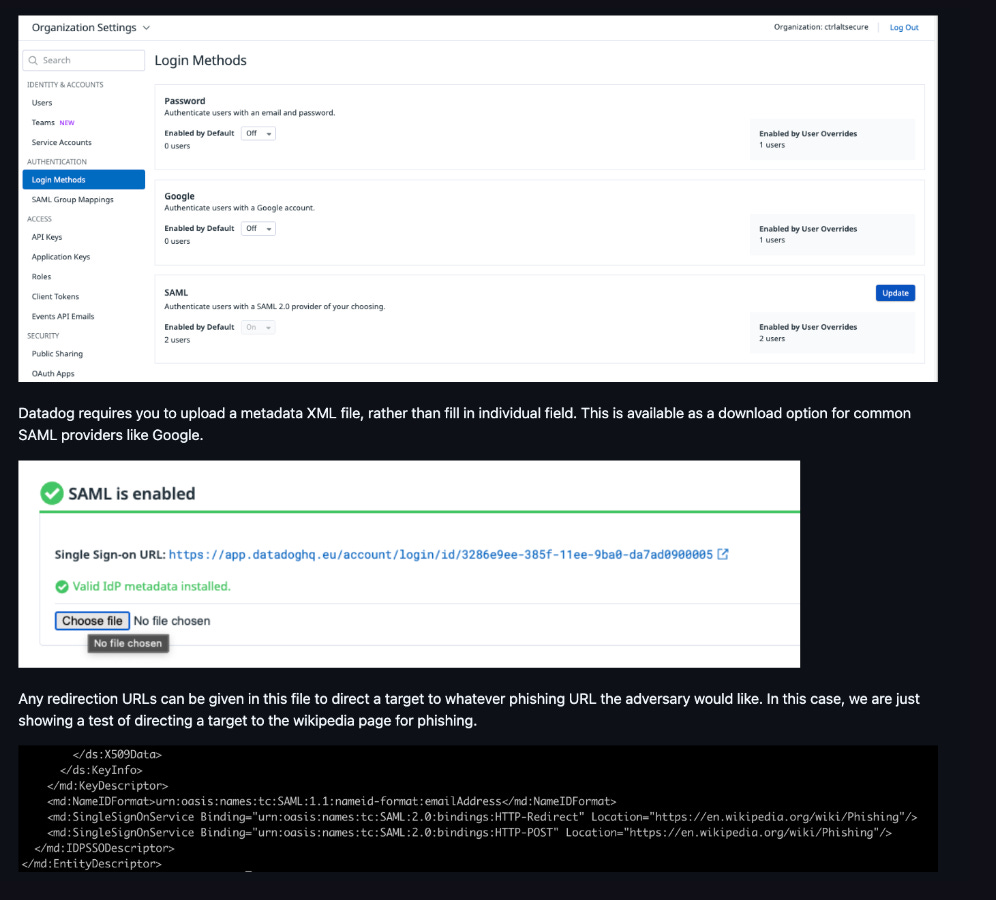Open the Roles page
The height and width of the screenshot is (900, 996).
tap(40, 276)
